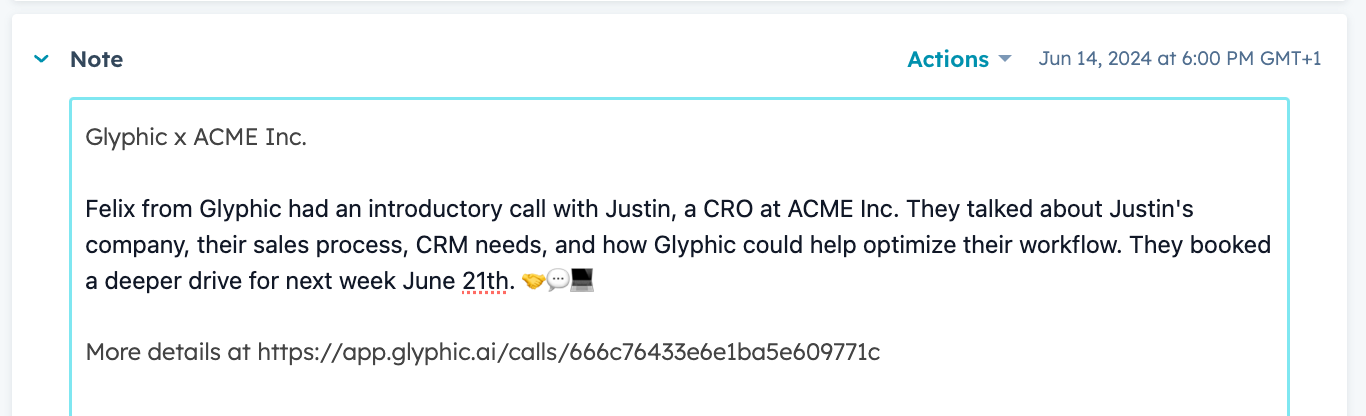Click the "More details at" text

pyautogui.click(x=168, y=352)
